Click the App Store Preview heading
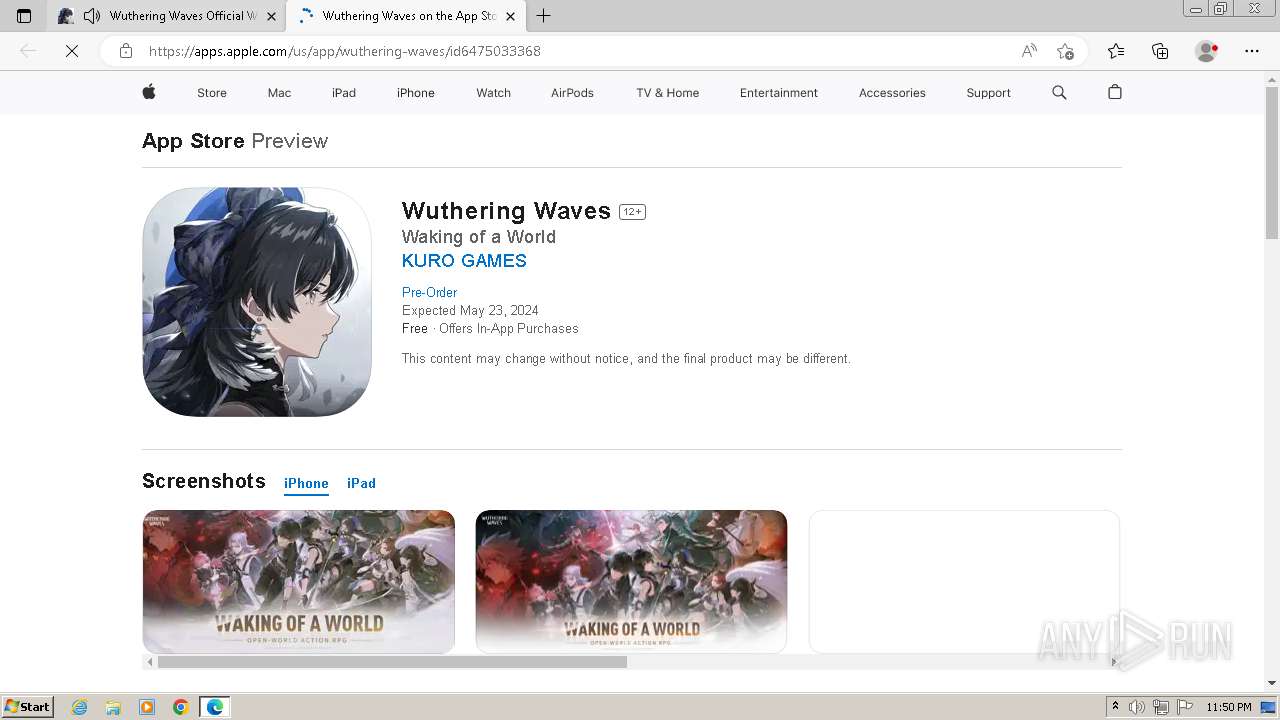 click(x=235, y=141)
